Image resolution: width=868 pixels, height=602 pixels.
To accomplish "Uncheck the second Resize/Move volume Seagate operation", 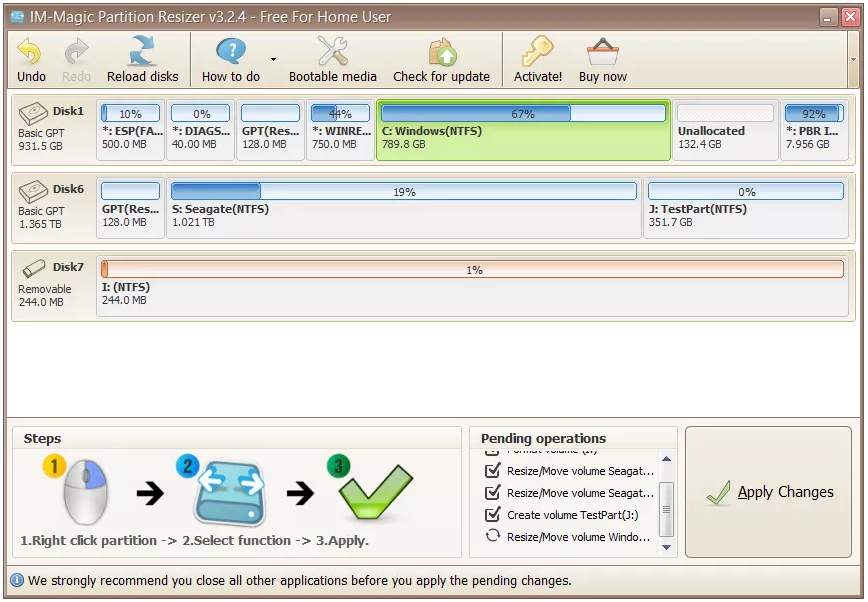I will 492,493.
